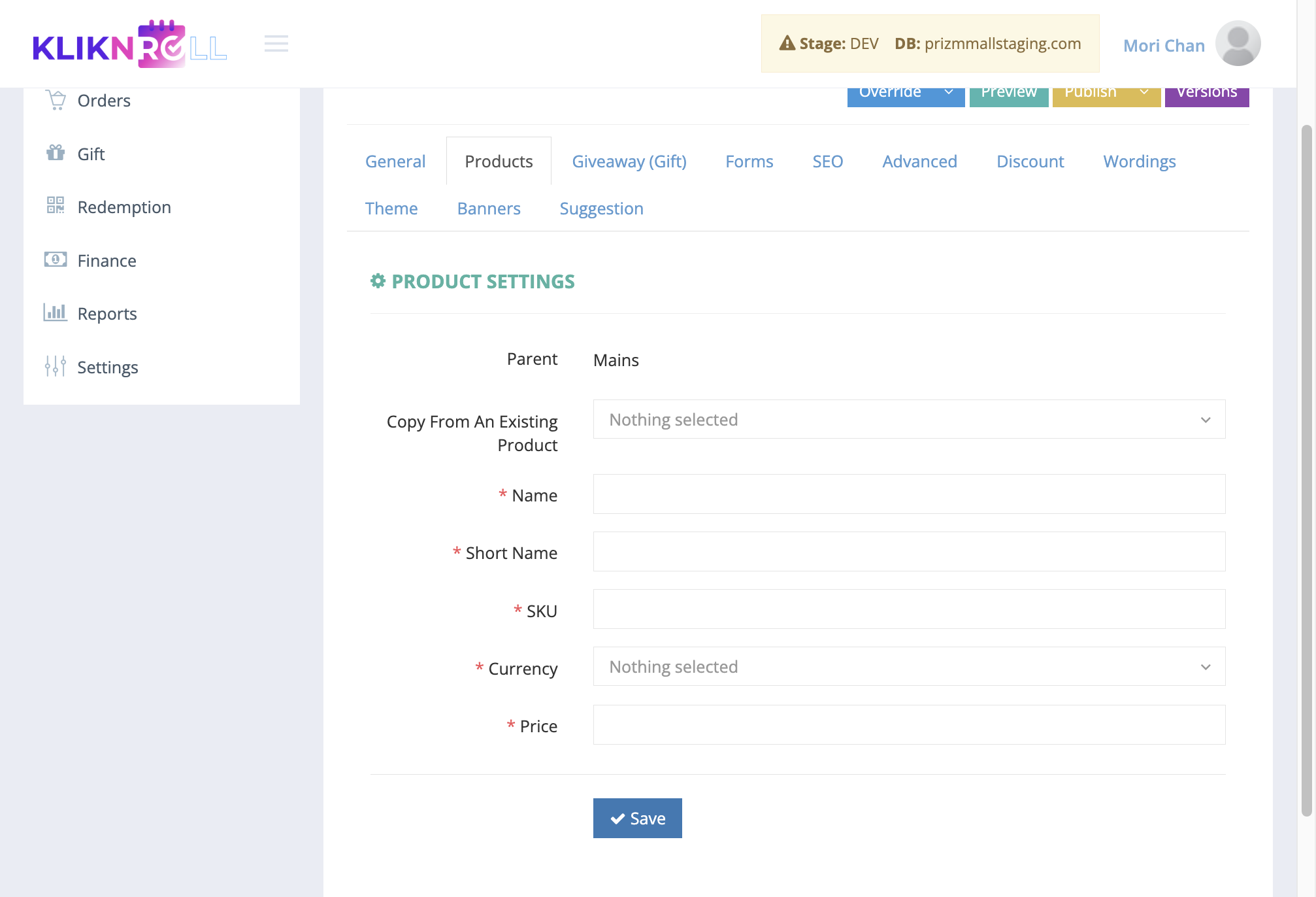1316x897 pixels.
Task: Expand Copy From An Existing Product dropdown
Action: click(909, 419)
